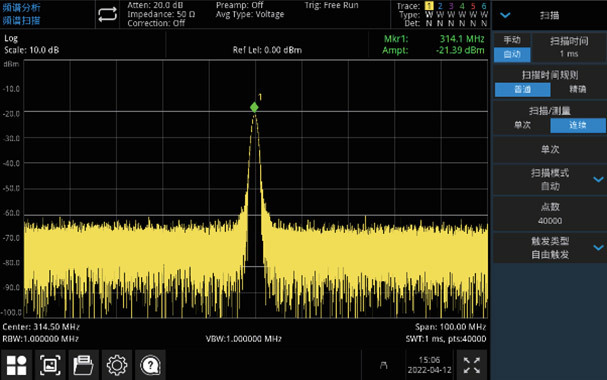Click the Mkr1 314.1 MHz readout
607x380 pixels.
point(434,39)
